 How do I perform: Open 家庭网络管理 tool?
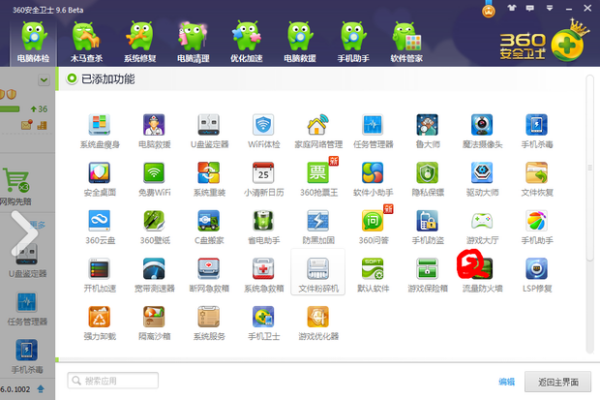tap(318, 131)
